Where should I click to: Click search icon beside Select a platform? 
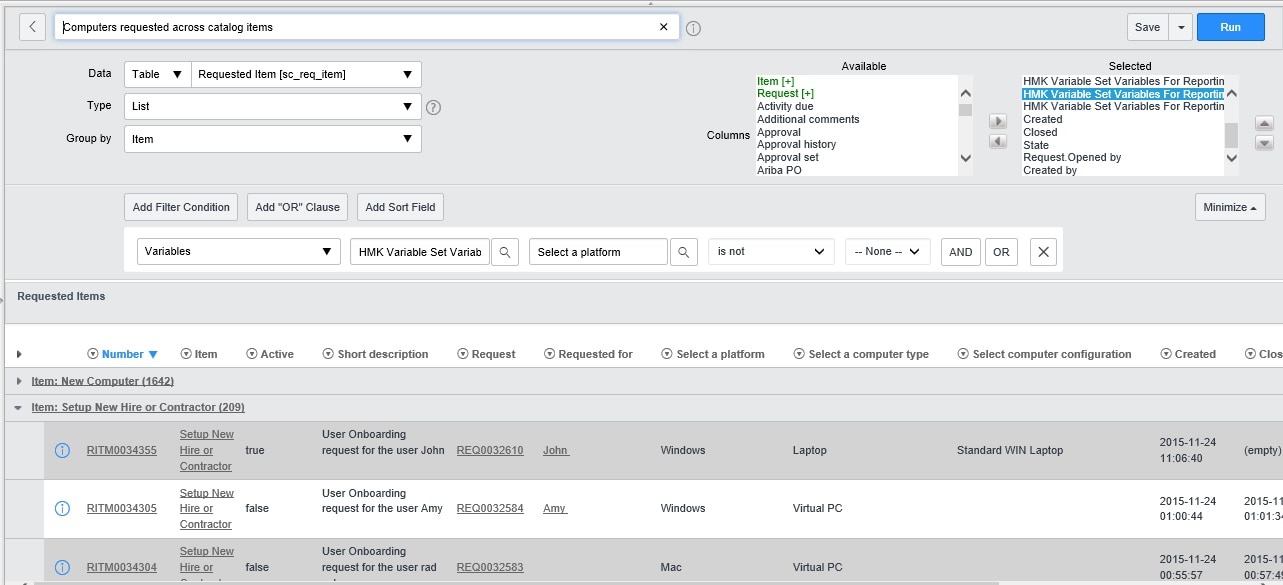684,252
